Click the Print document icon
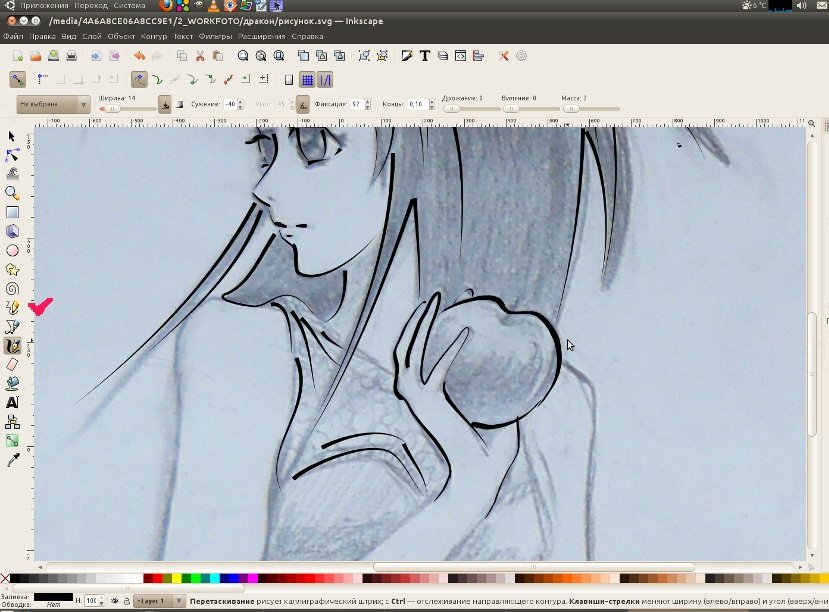Viewport: 829px width, 612px height. [x=71, y=56]
